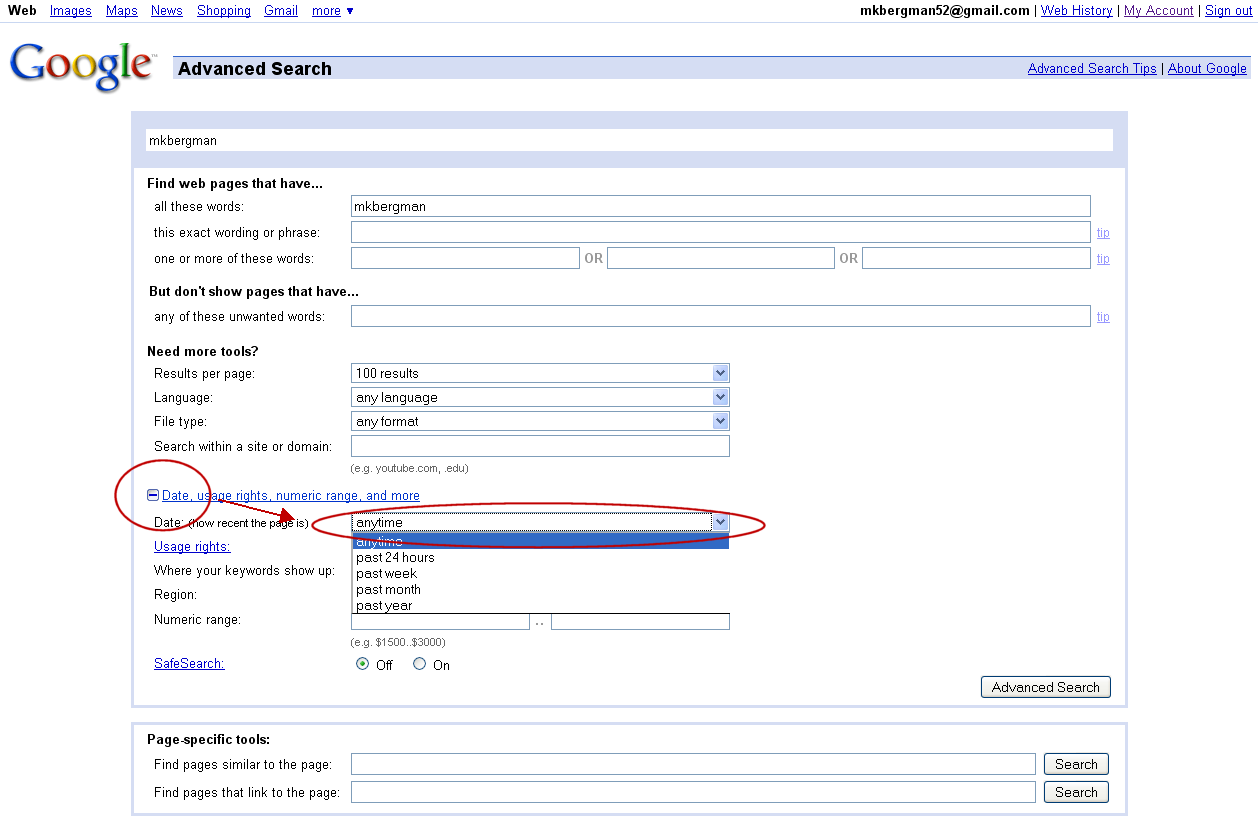Click third 'one or more' OR field

[976, 258]
